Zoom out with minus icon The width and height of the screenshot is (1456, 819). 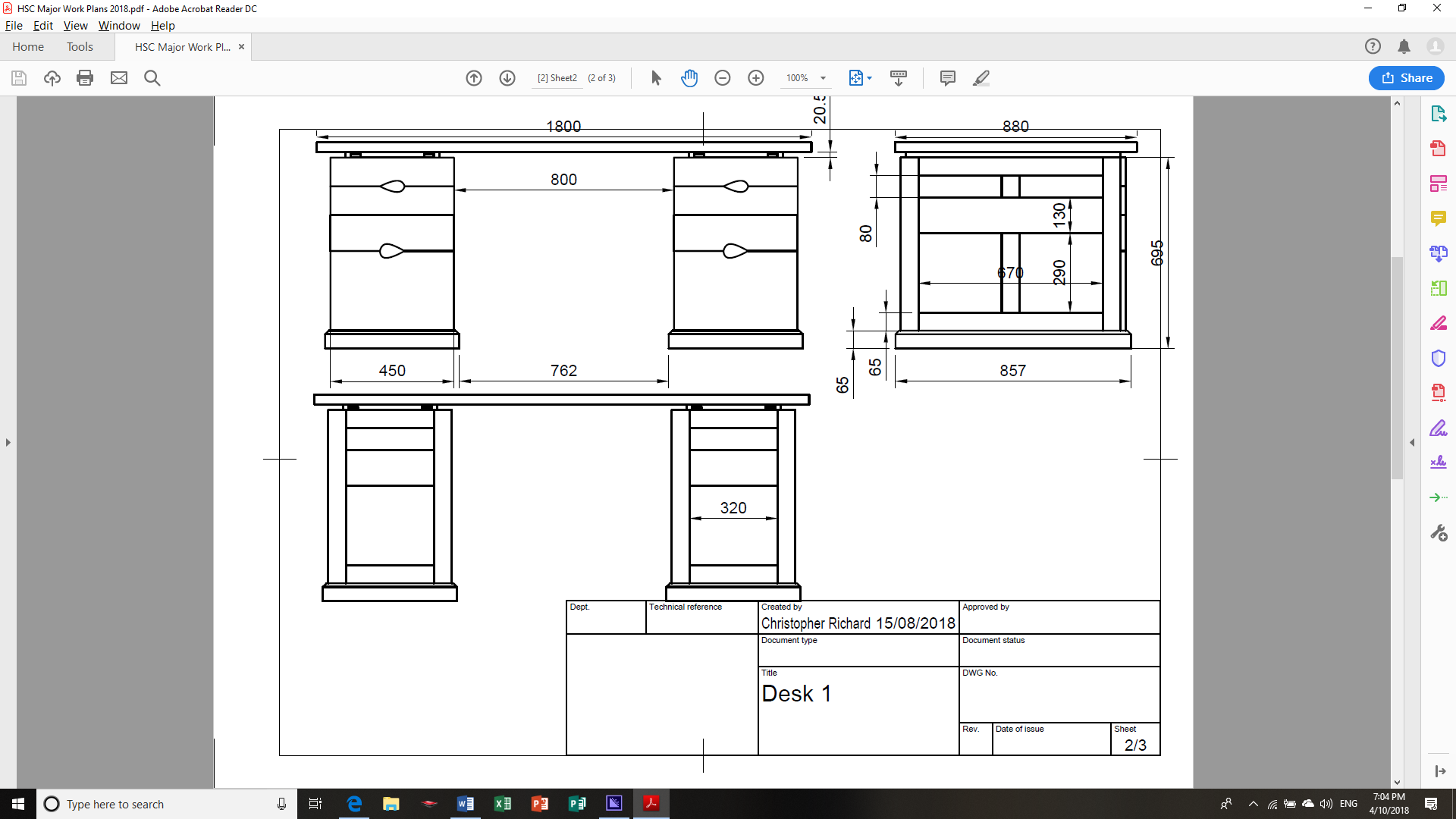tap(723, 78)
